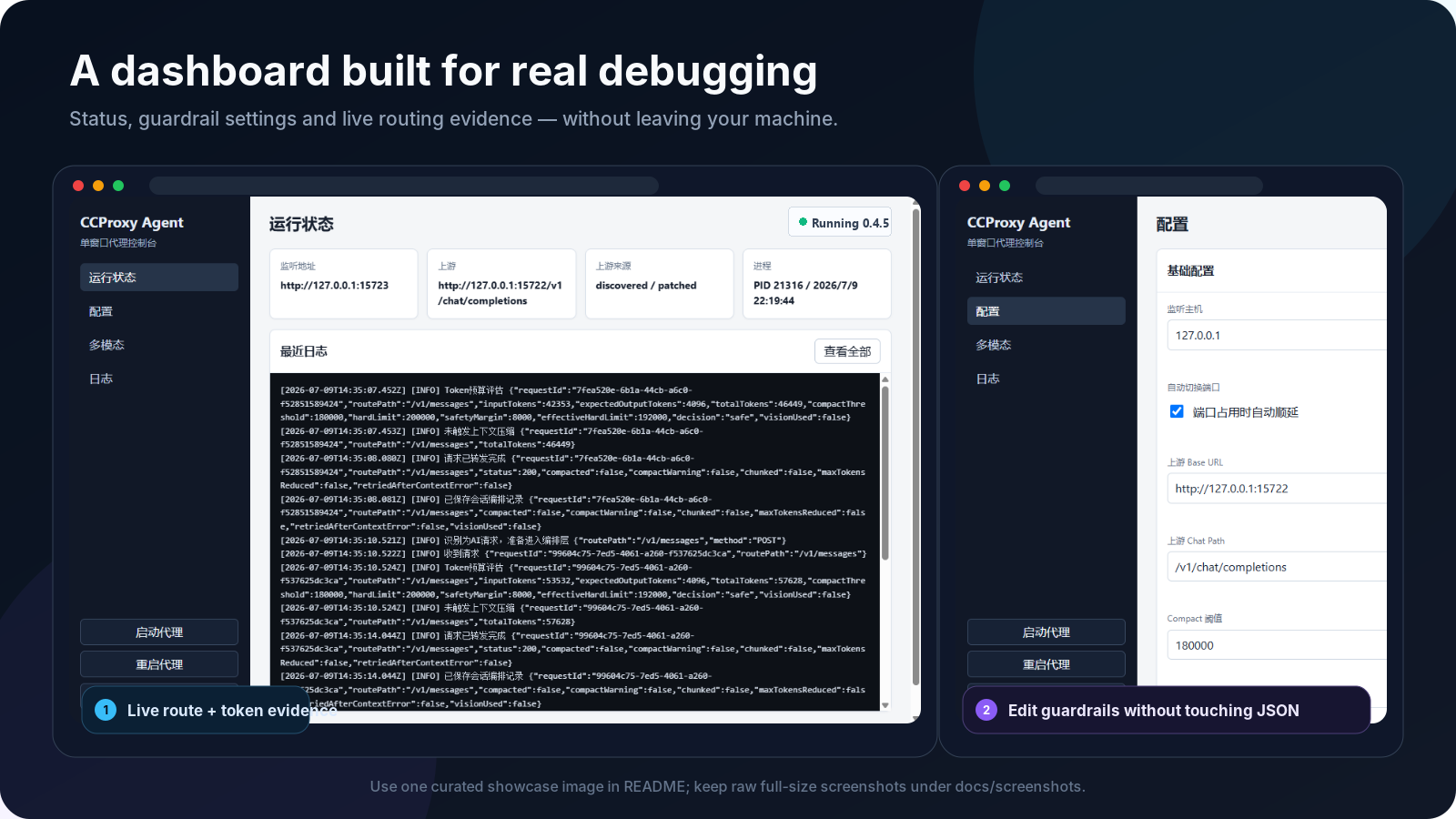The width and height of the screenshot is (1456, 819).
Task: Click the yellow dot in left window title bar
Action: pos(98,186)
